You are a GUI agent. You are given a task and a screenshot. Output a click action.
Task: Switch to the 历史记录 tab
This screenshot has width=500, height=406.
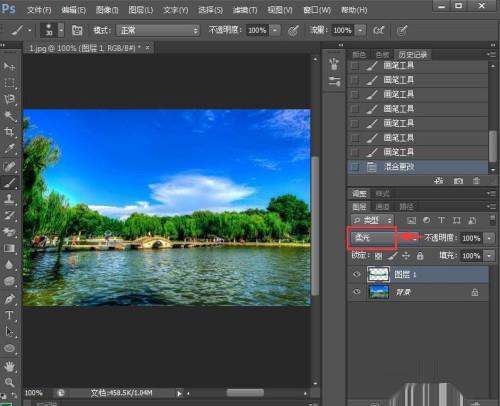pyautogui.click(x=413, y=54)
